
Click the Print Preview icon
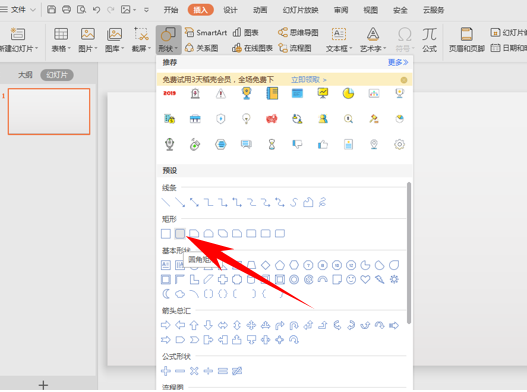point(81,9)
